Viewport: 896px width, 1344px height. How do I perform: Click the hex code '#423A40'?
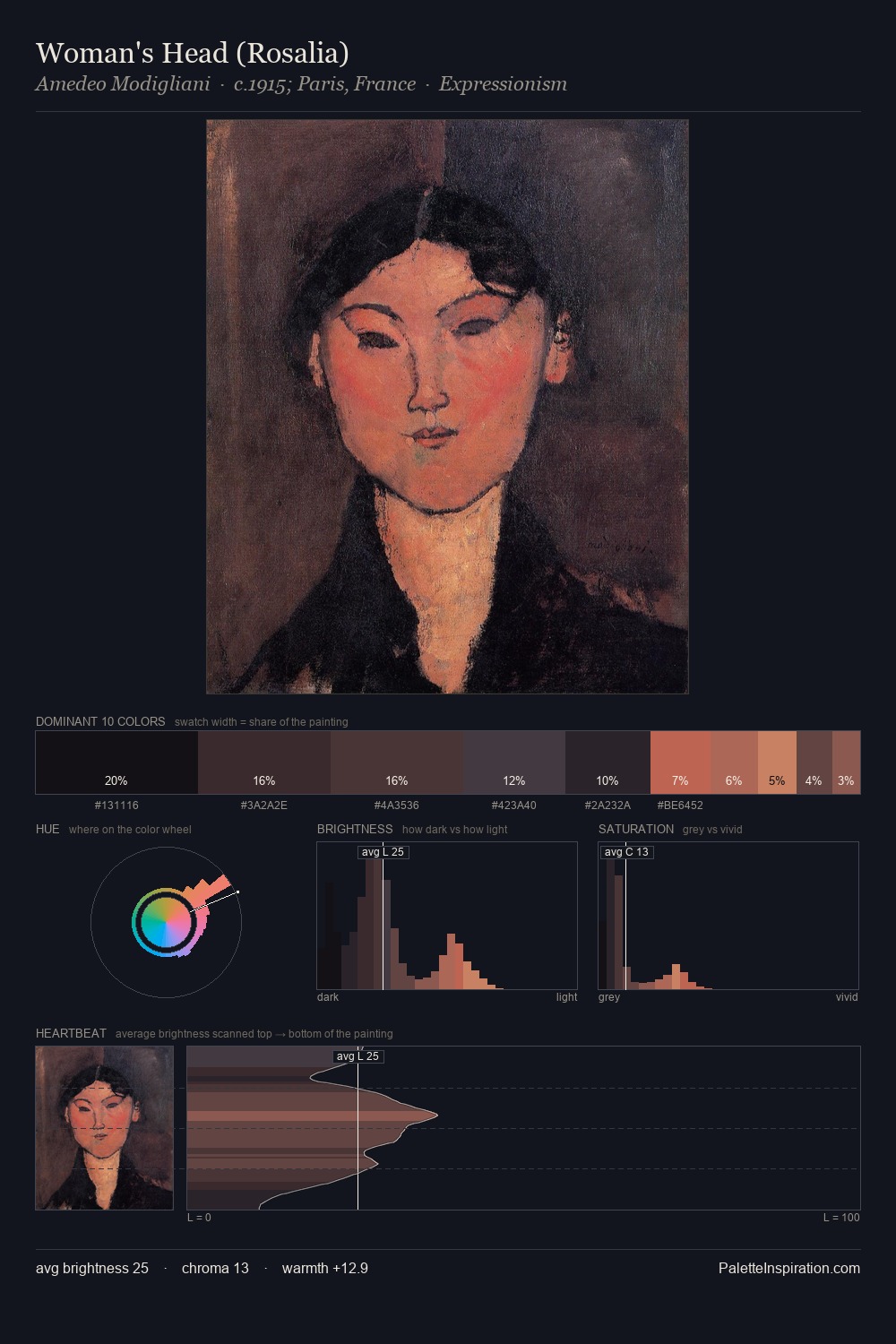coord(514,806)
